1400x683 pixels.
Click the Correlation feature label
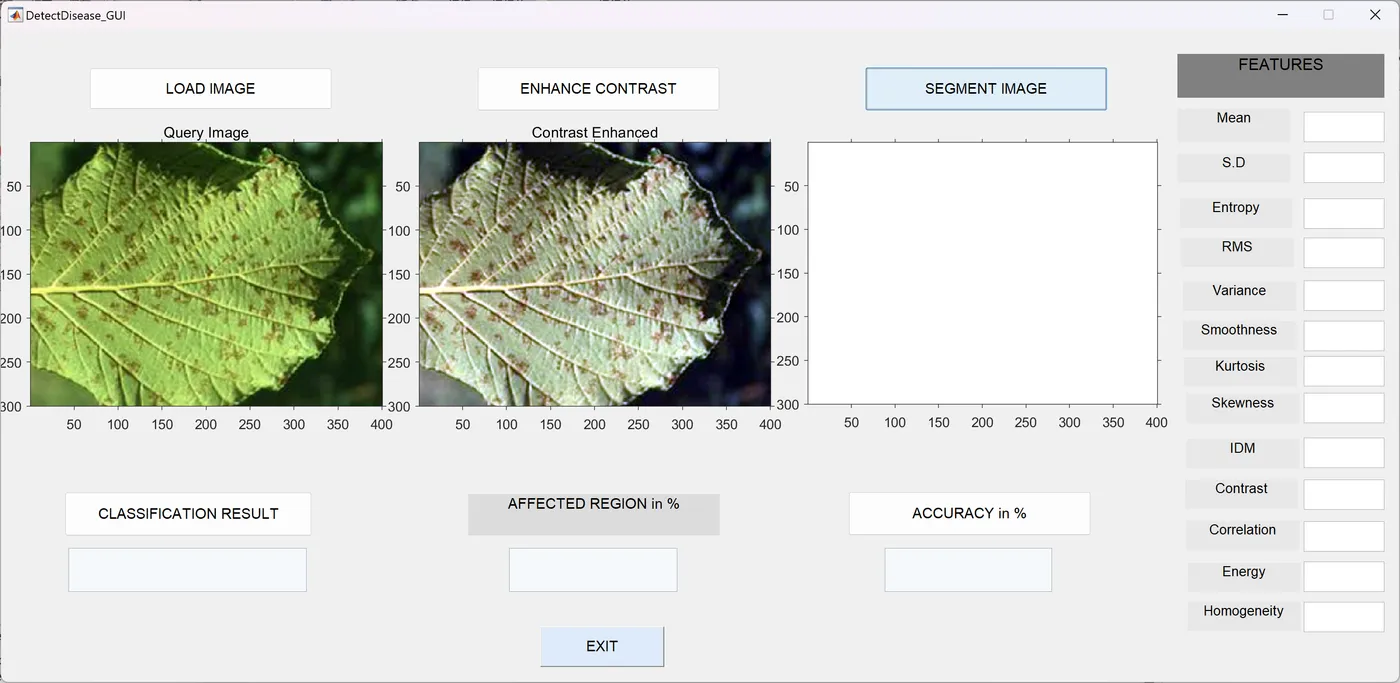1243,535
